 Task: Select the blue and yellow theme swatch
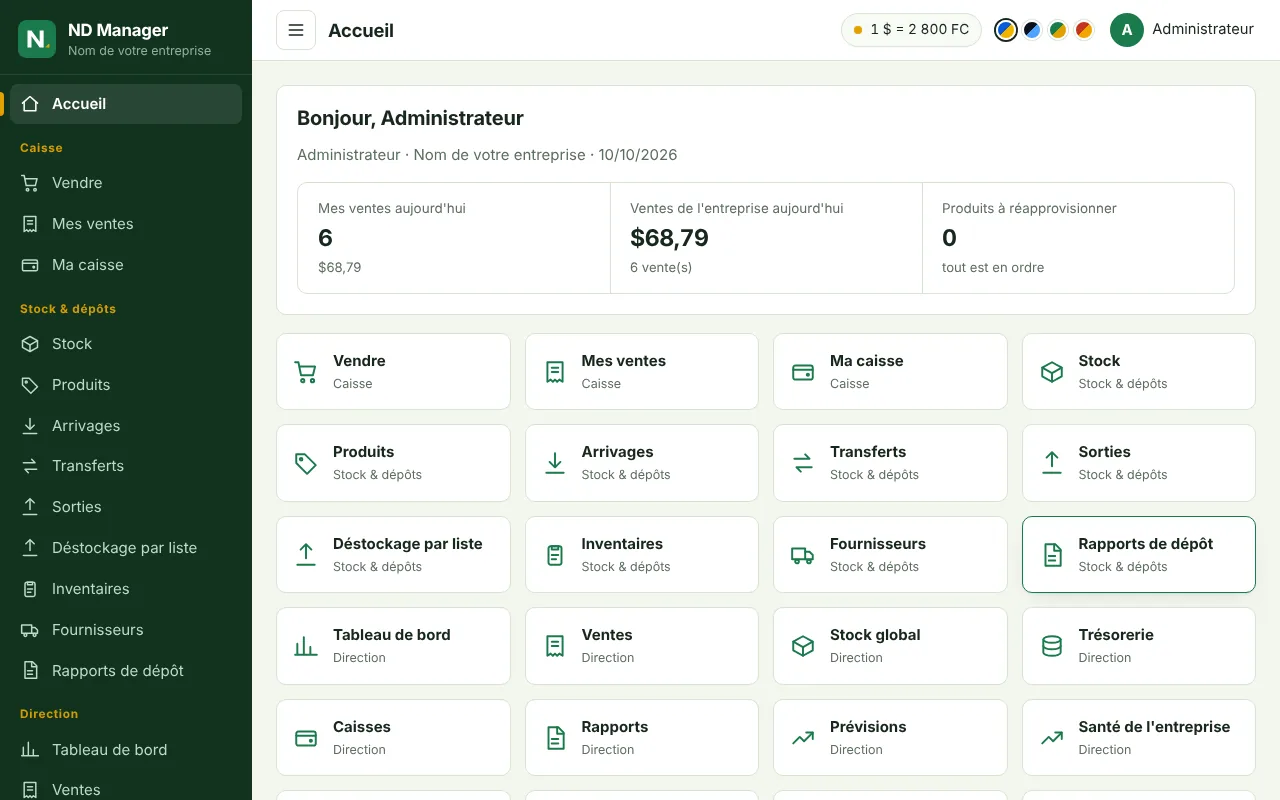[1006, 30]
